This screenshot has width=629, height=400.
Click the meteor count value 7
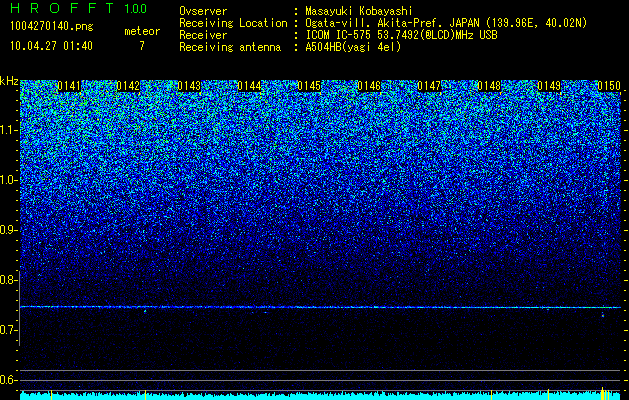pyautogui.click(x=142, y=46)
